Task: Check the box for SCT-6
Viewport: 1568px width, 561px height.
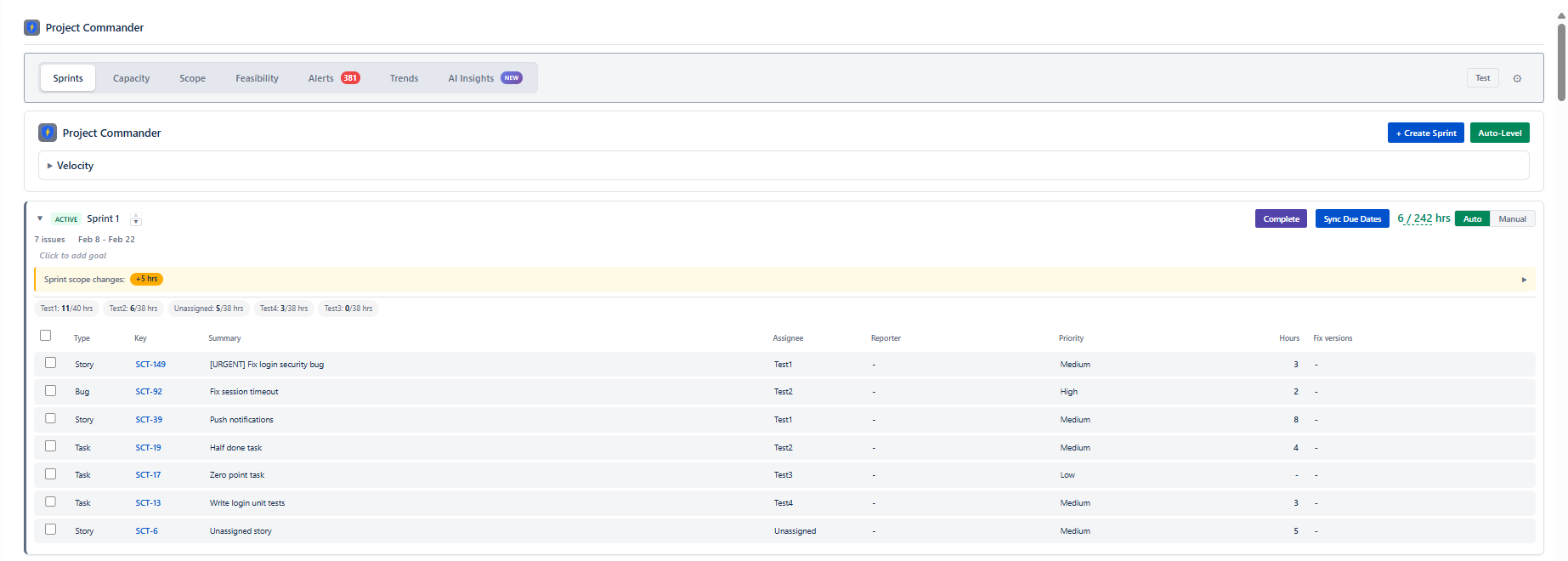Action: click(x=51, y=530)
